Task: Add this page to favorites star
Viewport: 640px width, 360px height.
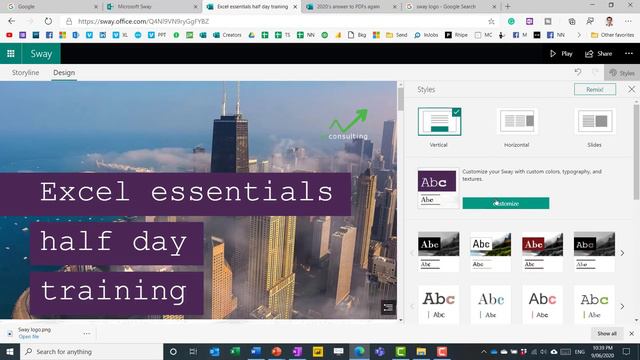Action: 491,21
